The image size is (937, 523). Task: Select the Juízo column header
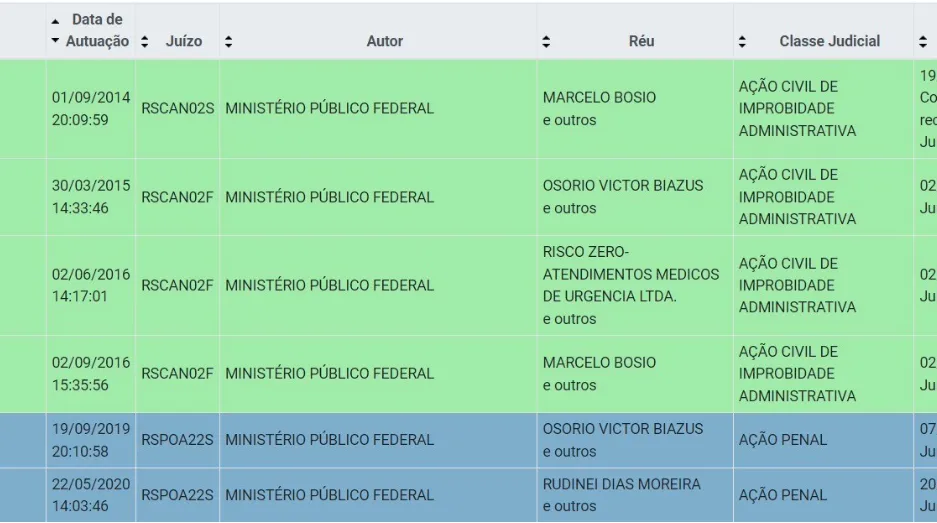pyautogui.click(x=183, y=41)
